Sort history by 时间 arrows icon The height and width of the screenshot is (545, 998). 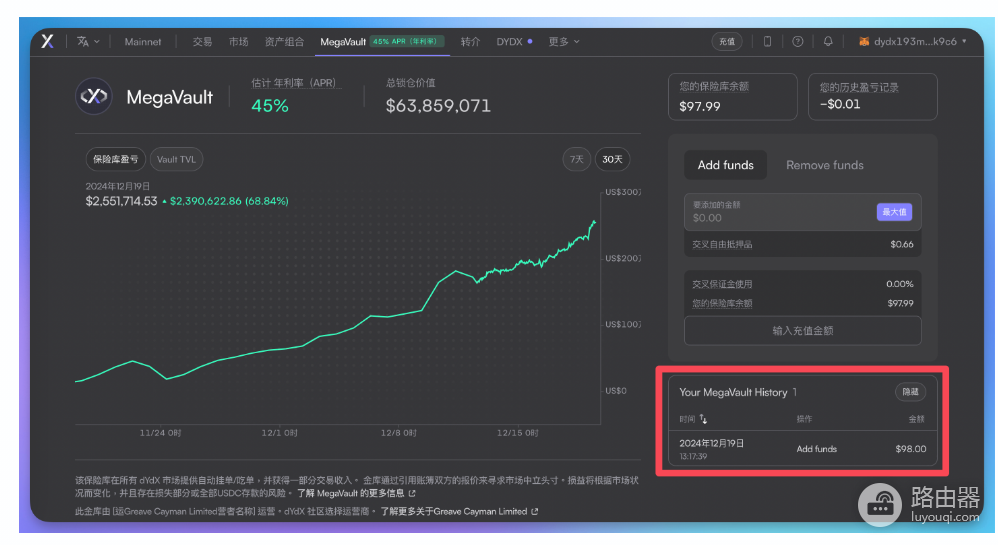click(703, 419)
